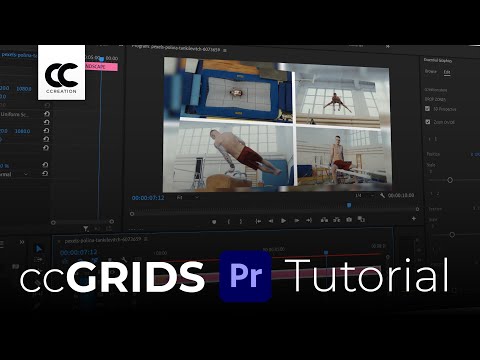
Task: Click the first Scale slider handle
Action: click(x=450, y=180)
